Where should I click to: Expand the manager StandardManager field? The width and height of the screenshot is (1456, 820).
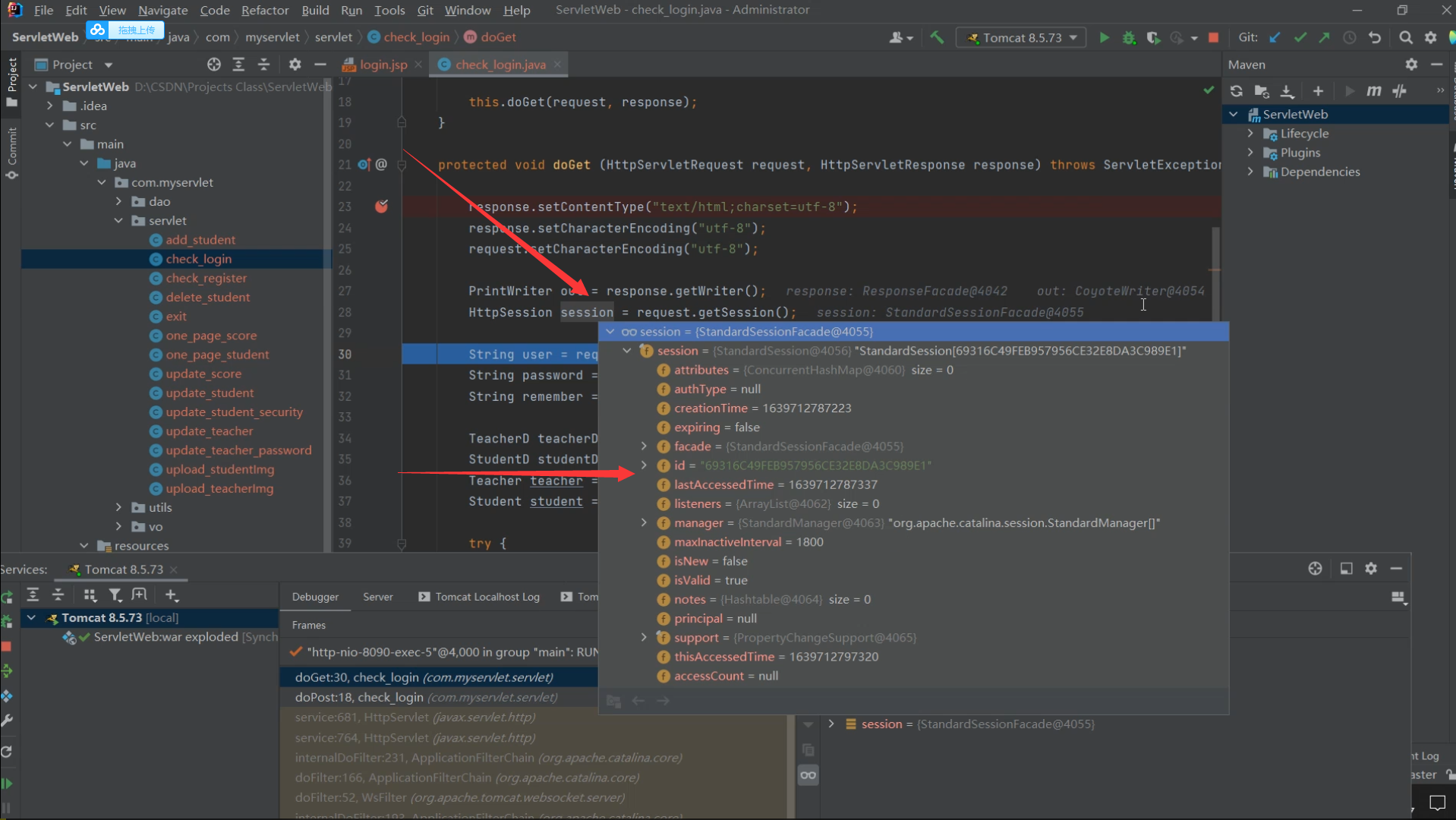(644, 523)
